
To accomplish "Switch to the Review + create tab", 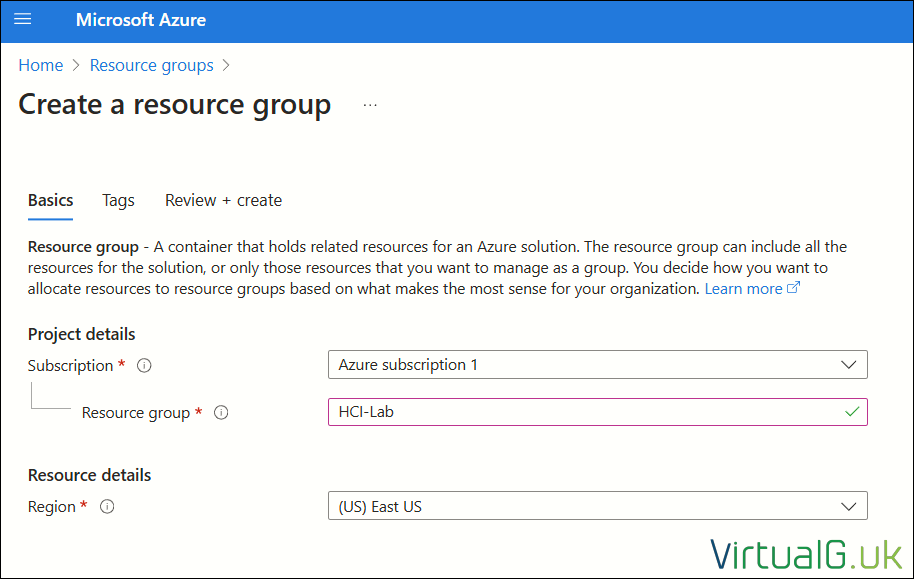I will tap(223, 201).
